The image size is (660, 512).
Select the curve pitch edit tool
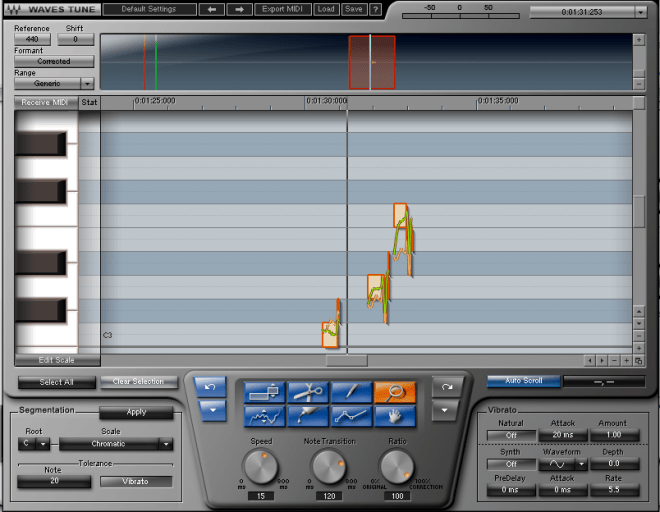point(264,416)
